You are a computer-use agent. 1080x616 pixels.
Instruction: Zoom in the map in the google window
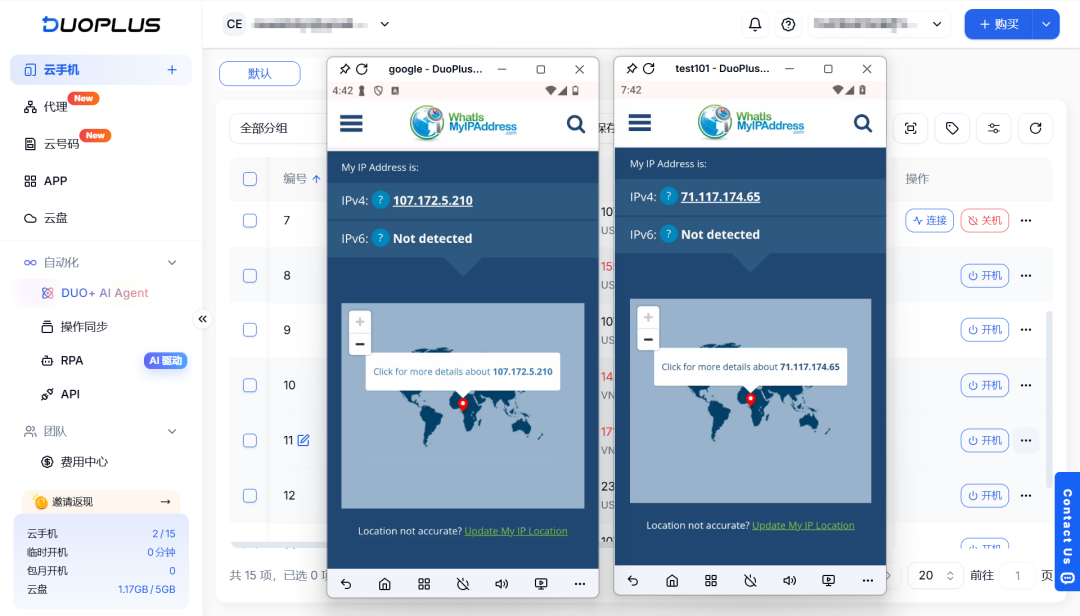[360, 322]
